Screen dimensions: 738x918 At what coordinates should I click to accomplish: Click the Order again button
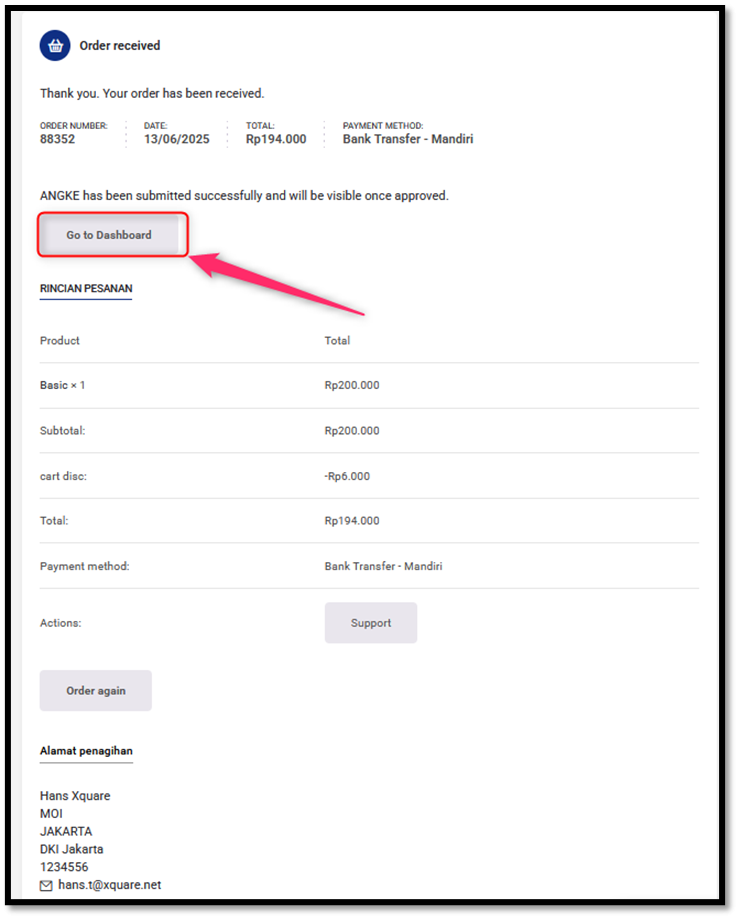96,691
